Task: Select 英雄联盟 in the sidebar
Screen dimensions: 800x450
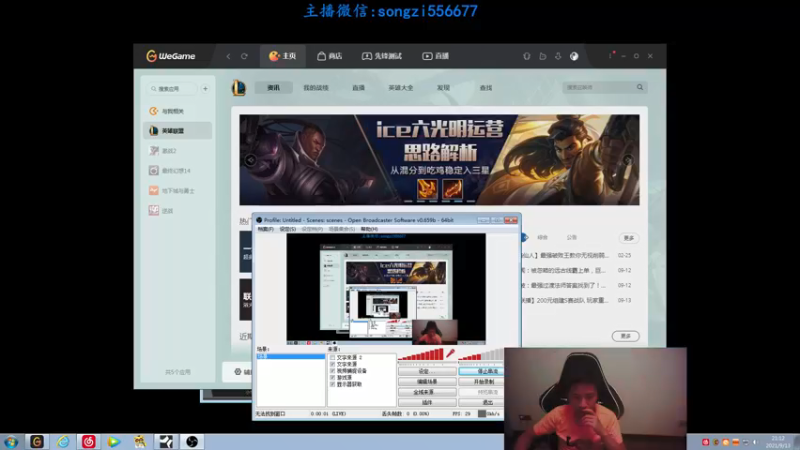Action: tap(178, 131)
